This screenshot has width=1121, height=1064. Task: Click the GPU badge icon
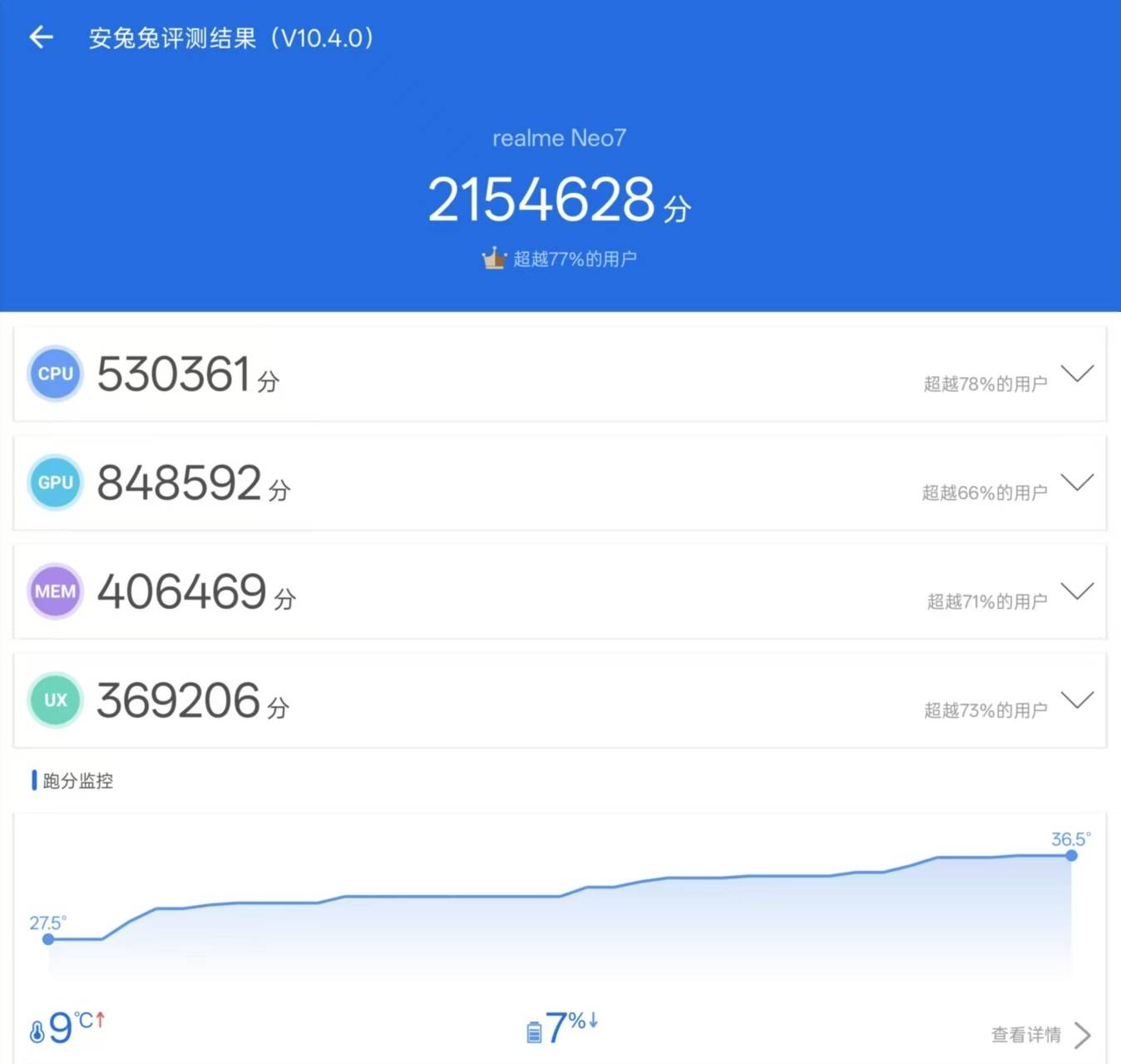pos(56,483)
